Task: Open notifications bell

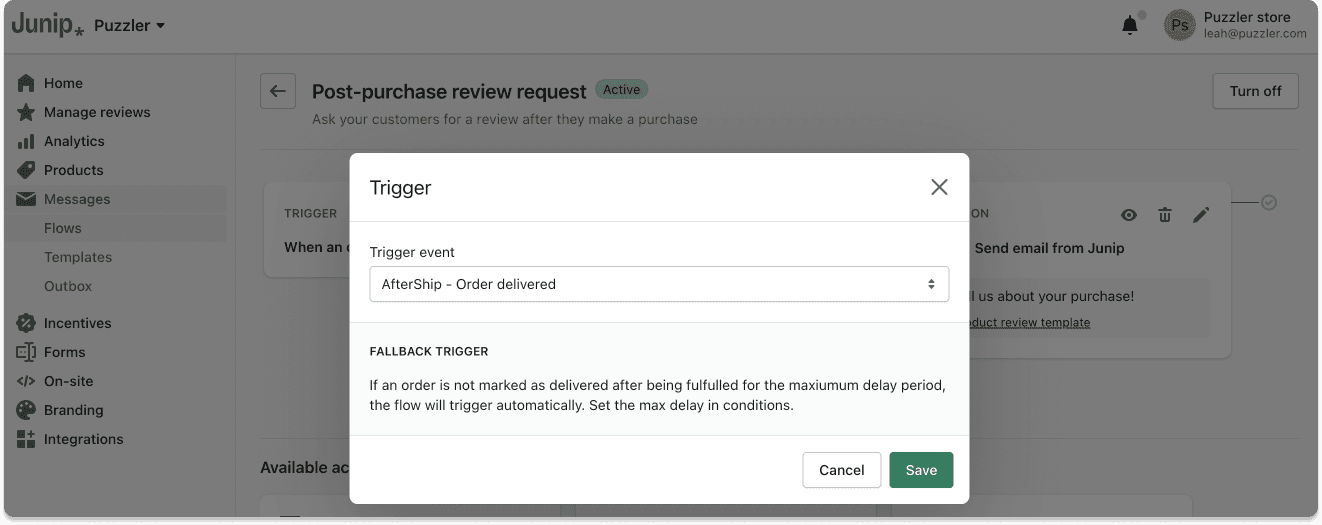Action: tap(1130, 25)
